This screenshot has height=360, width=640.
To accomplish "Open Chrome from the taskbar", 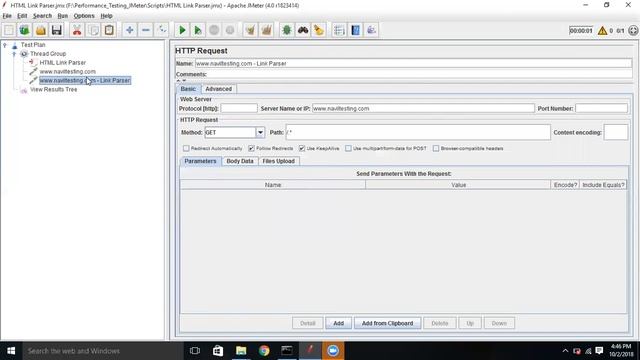I will coord(264,351).
